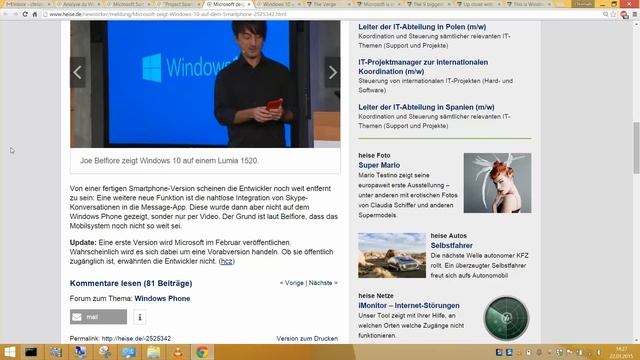Switch to the 'Project Spar...' tab
This screenshot has height=360, width=640.
[178, 4]
